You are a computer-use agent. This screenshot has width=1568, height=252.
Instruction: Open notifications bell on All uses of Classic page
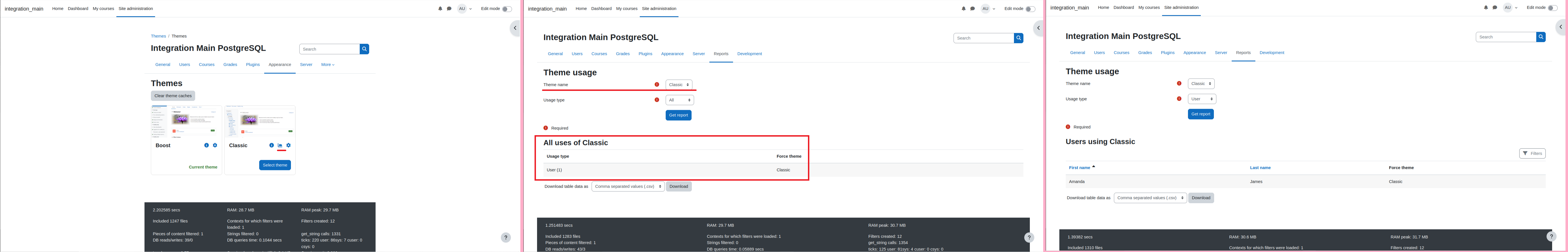tap(964, 9)
